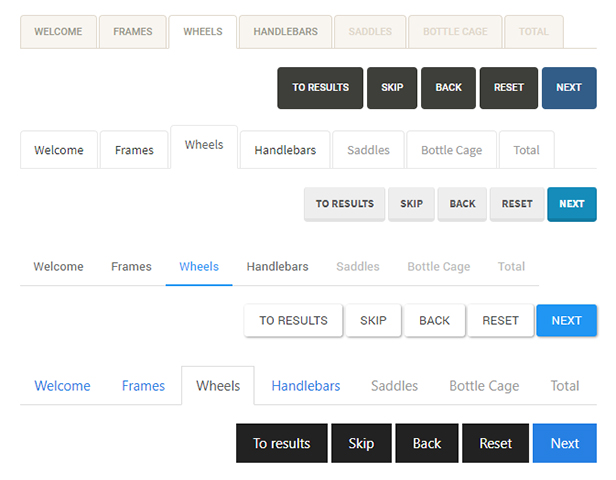Open the uppercase WELCOME tab in top row
616x480 pixels.
(x=58, y=32)
